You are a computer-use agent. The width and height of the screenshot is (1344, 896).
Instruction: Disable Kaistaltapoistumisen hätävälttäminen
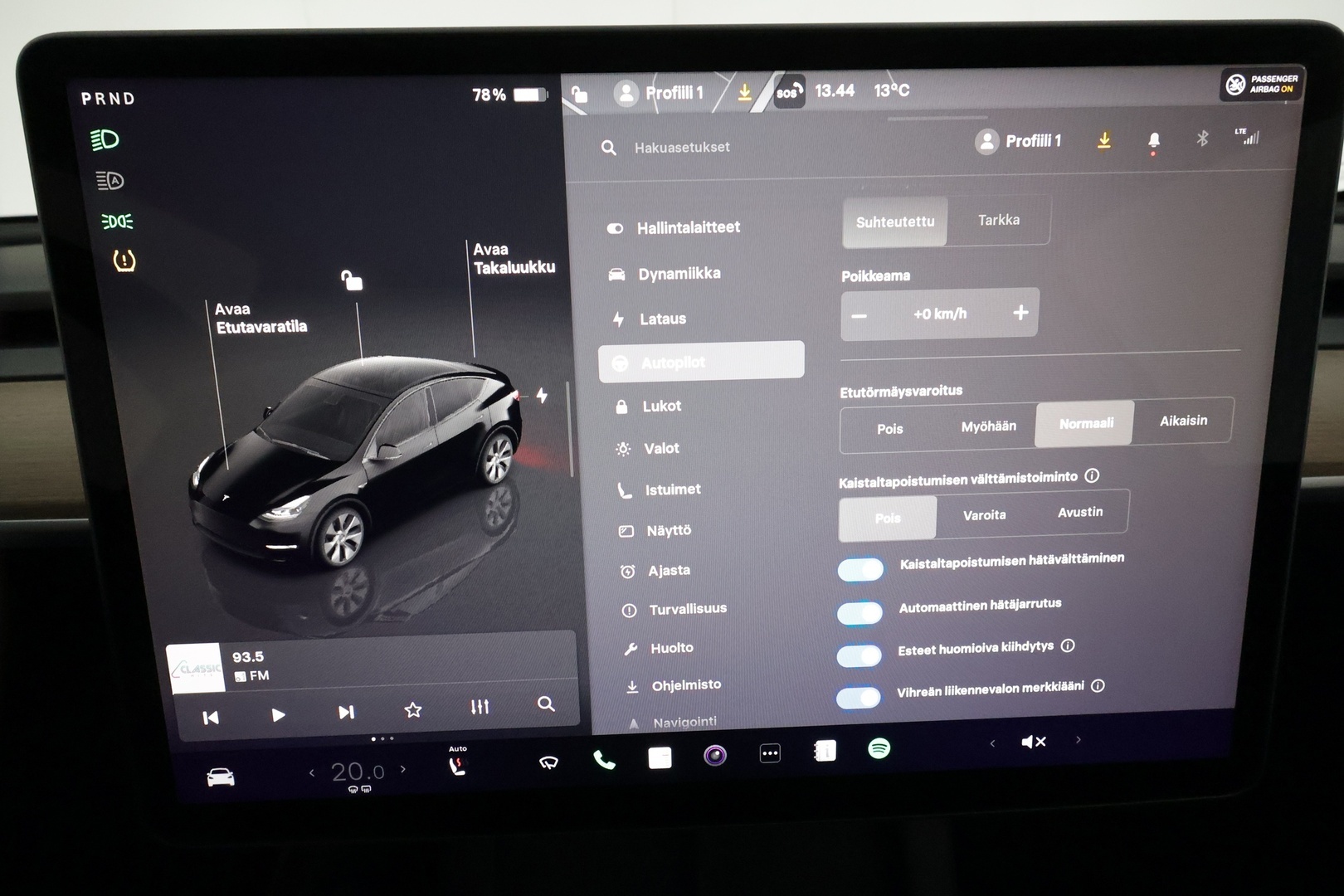(861, 570)
